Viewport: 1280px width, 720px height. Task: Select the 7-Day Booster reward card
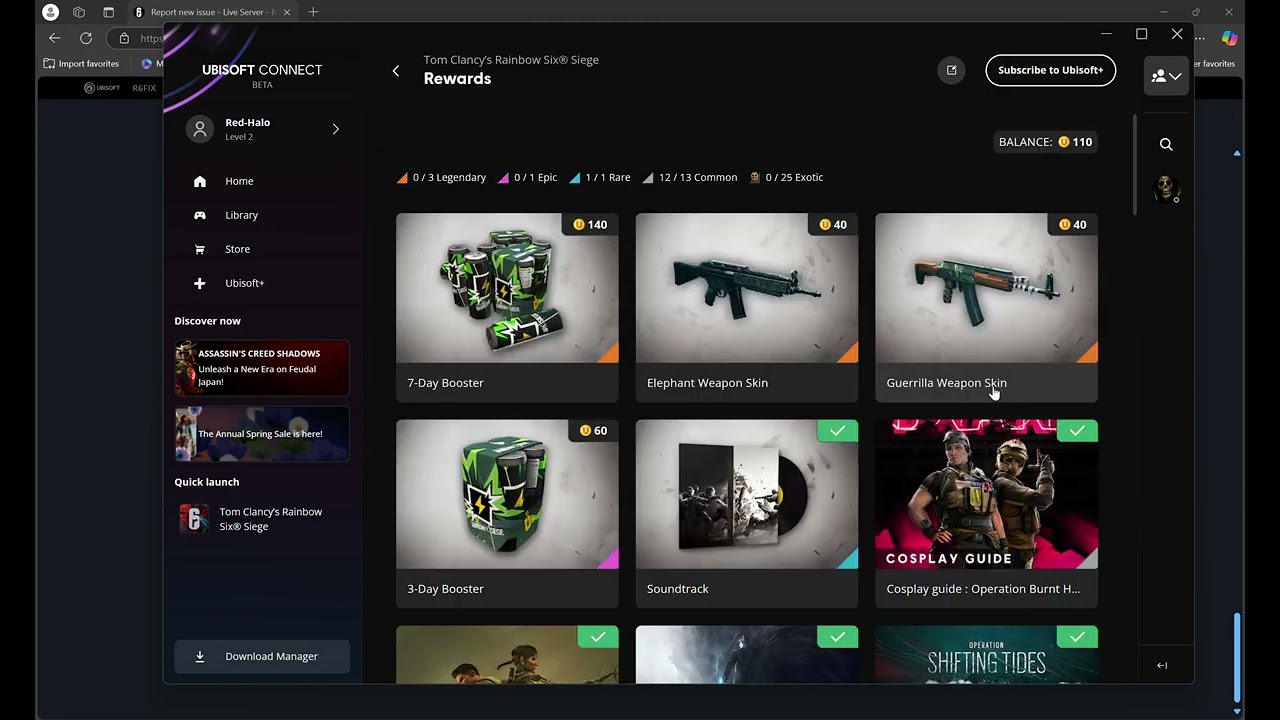[507, 308]
